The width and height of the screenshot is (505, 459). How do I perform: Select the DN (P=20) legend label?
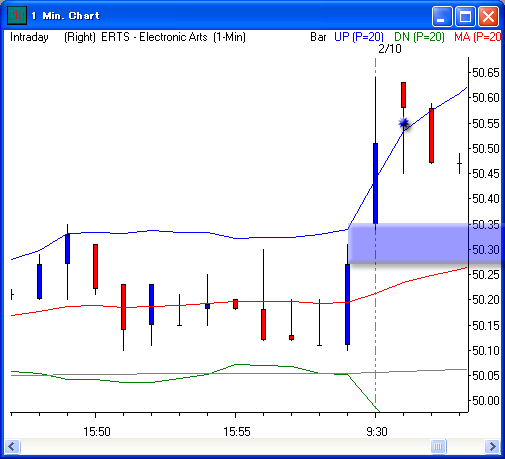coord(419,37)
